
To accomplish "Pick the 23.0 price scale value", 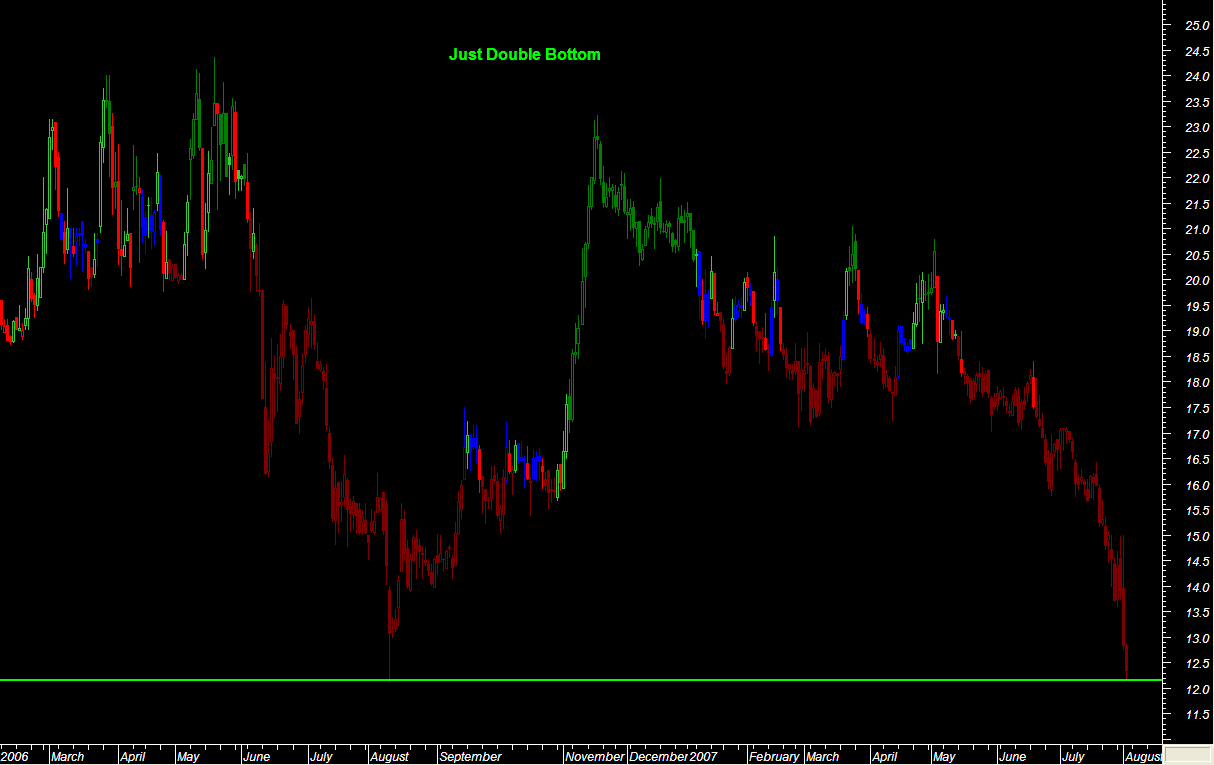I will pyautogui.click(x=1198, y=127).
